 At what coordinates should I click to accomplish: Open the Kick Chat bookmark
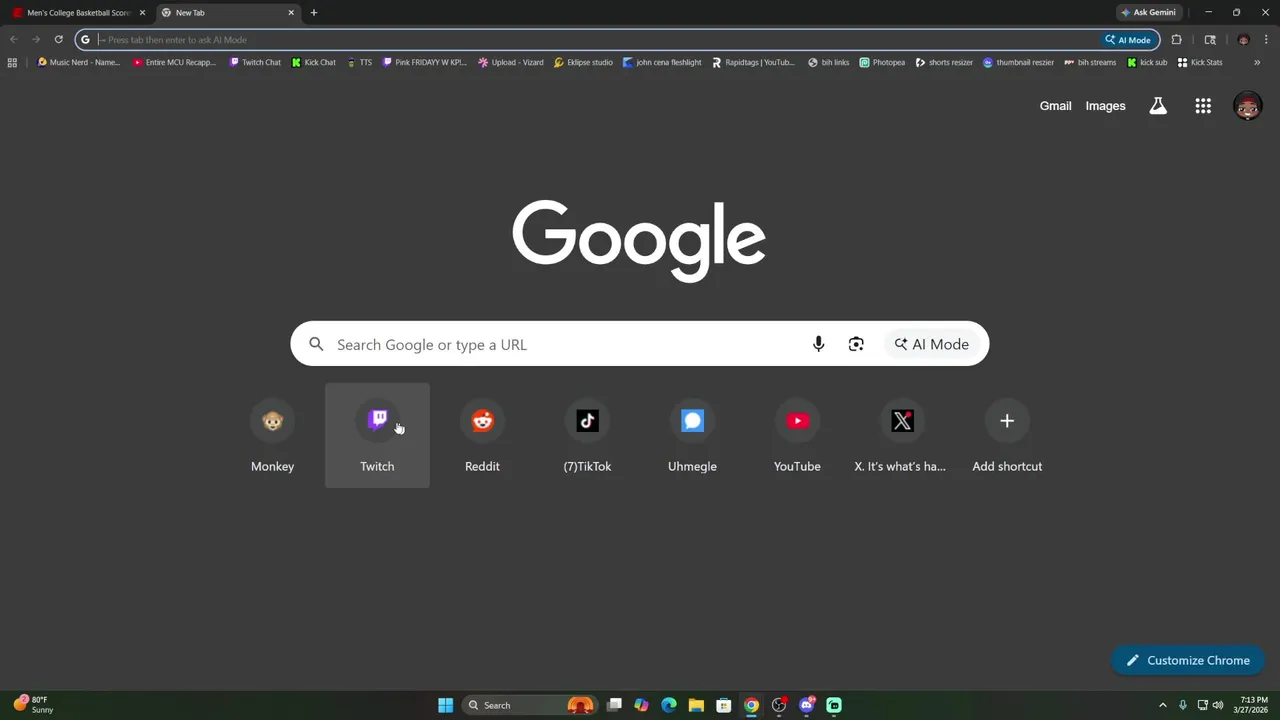(x=314, y=62)
